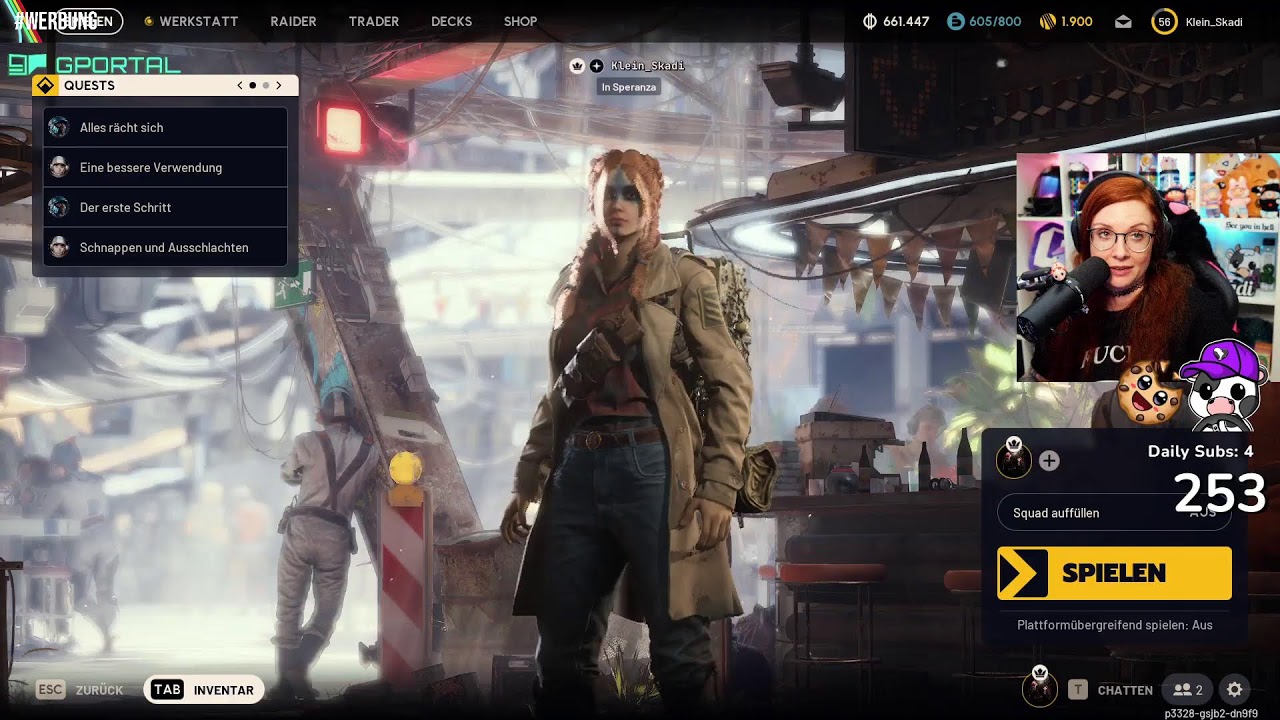This screenshot has width=1280, height=720.
Task: Click the trader portrait beside 'Eine bessere Verwendung'
Action: (59, 167)
